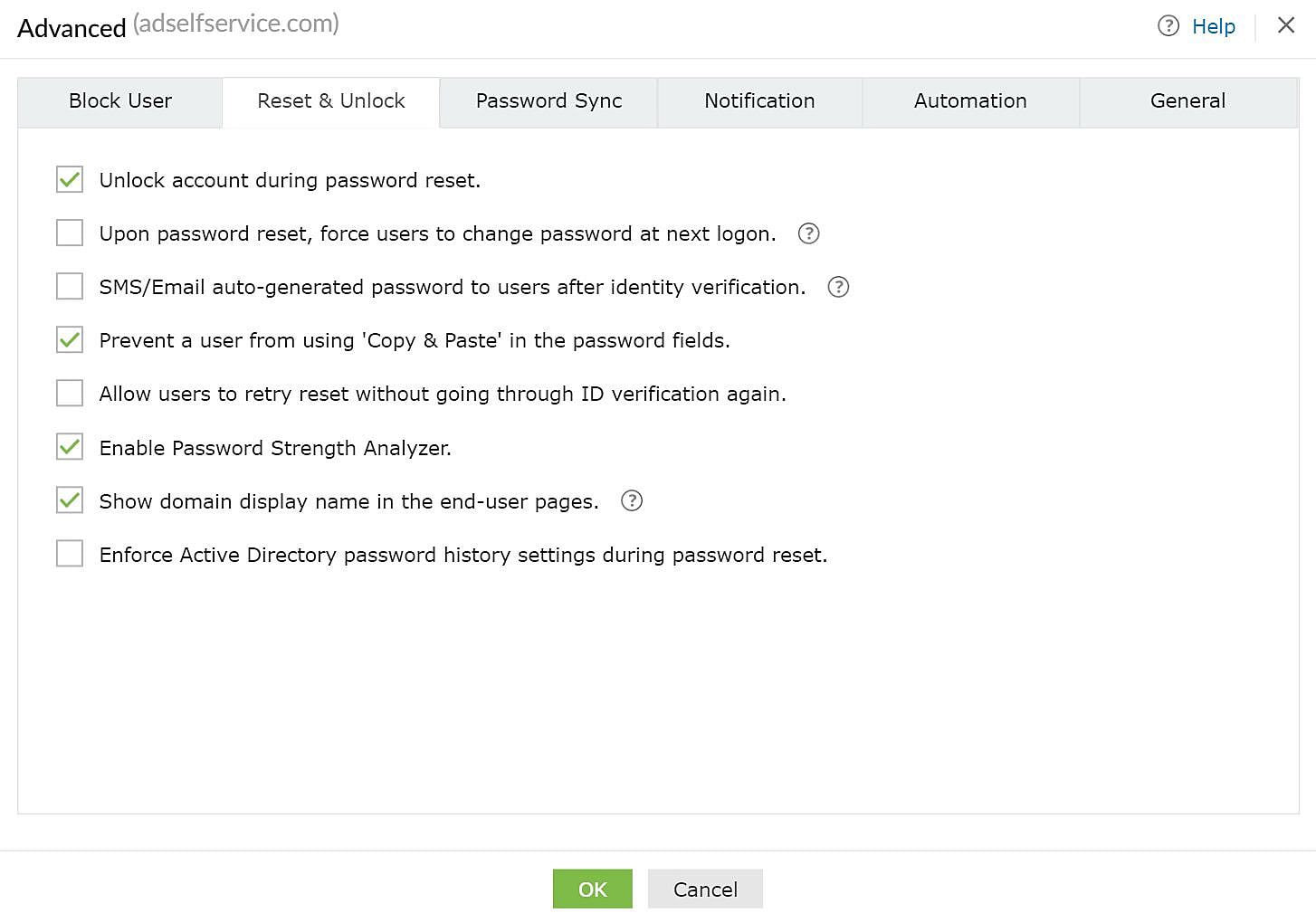Close the Advanced dialog with the X icon

1286,25
